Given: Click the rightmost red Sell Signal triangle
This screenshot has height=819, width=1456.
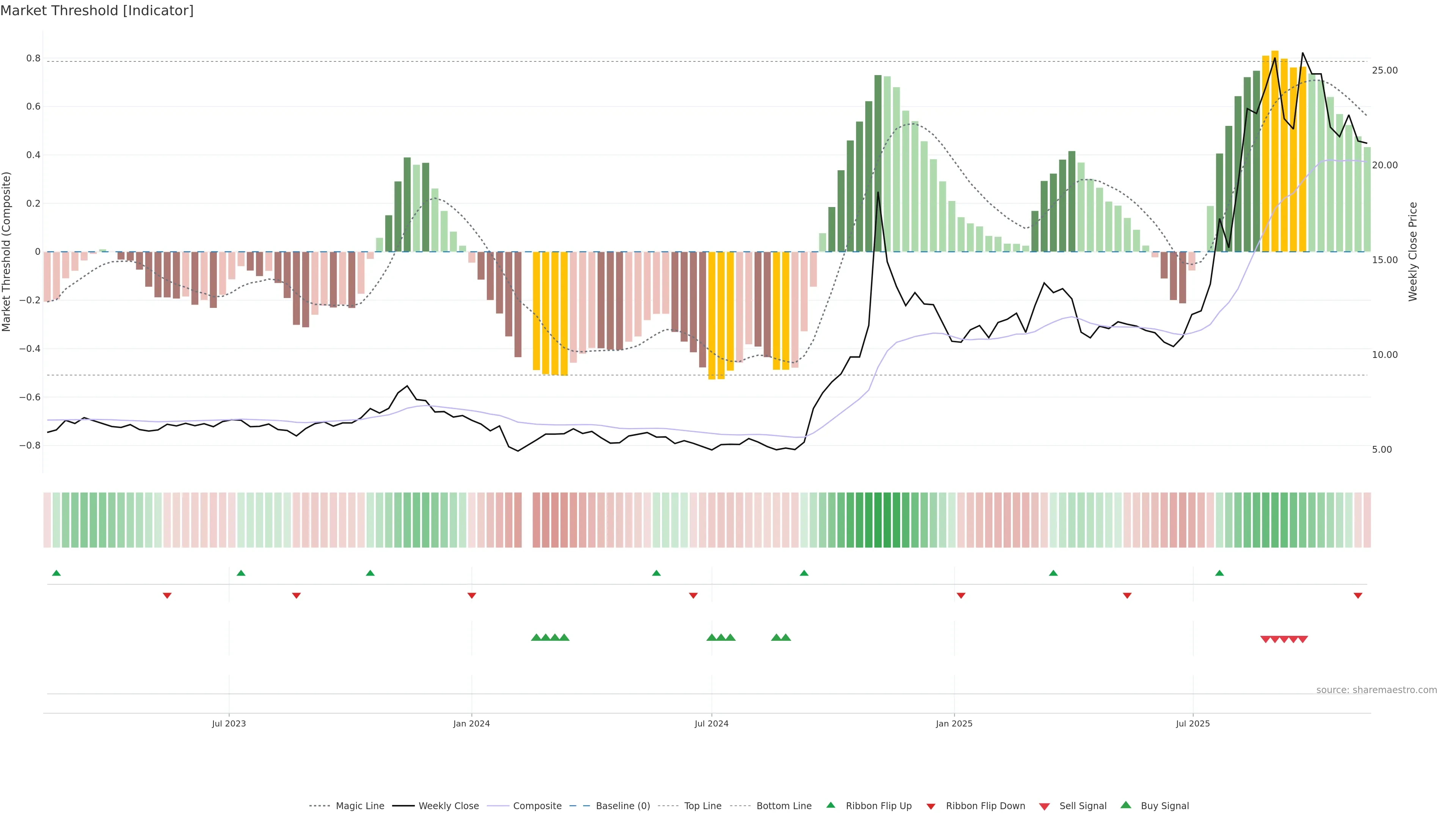Looking at the screenshot, I should point(1302,639).
